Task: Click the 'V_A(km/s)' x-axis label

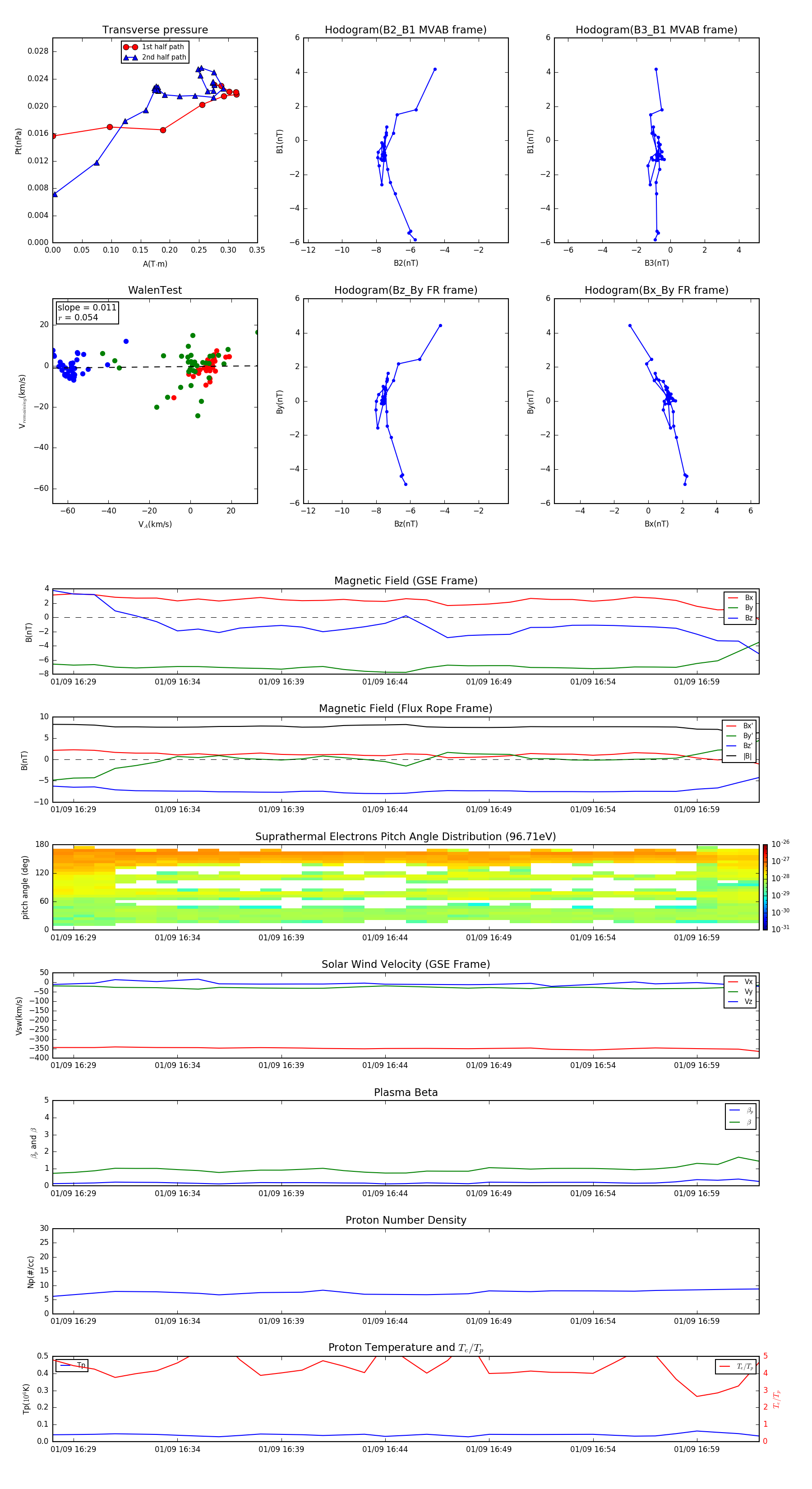Action: click(155, 524)
